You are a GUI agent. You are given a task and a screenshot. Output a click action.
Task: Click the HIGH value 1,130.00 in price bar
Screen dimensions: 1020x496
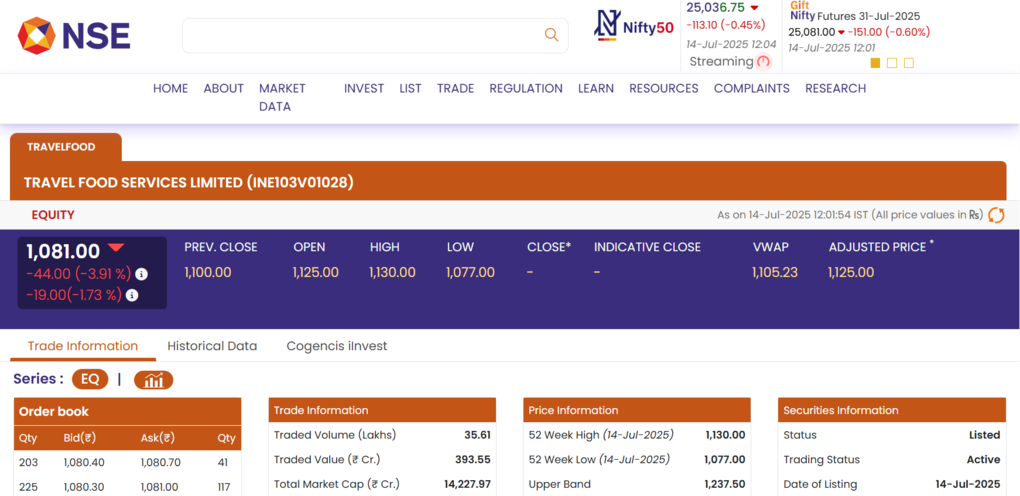click(x=392, y=272)
